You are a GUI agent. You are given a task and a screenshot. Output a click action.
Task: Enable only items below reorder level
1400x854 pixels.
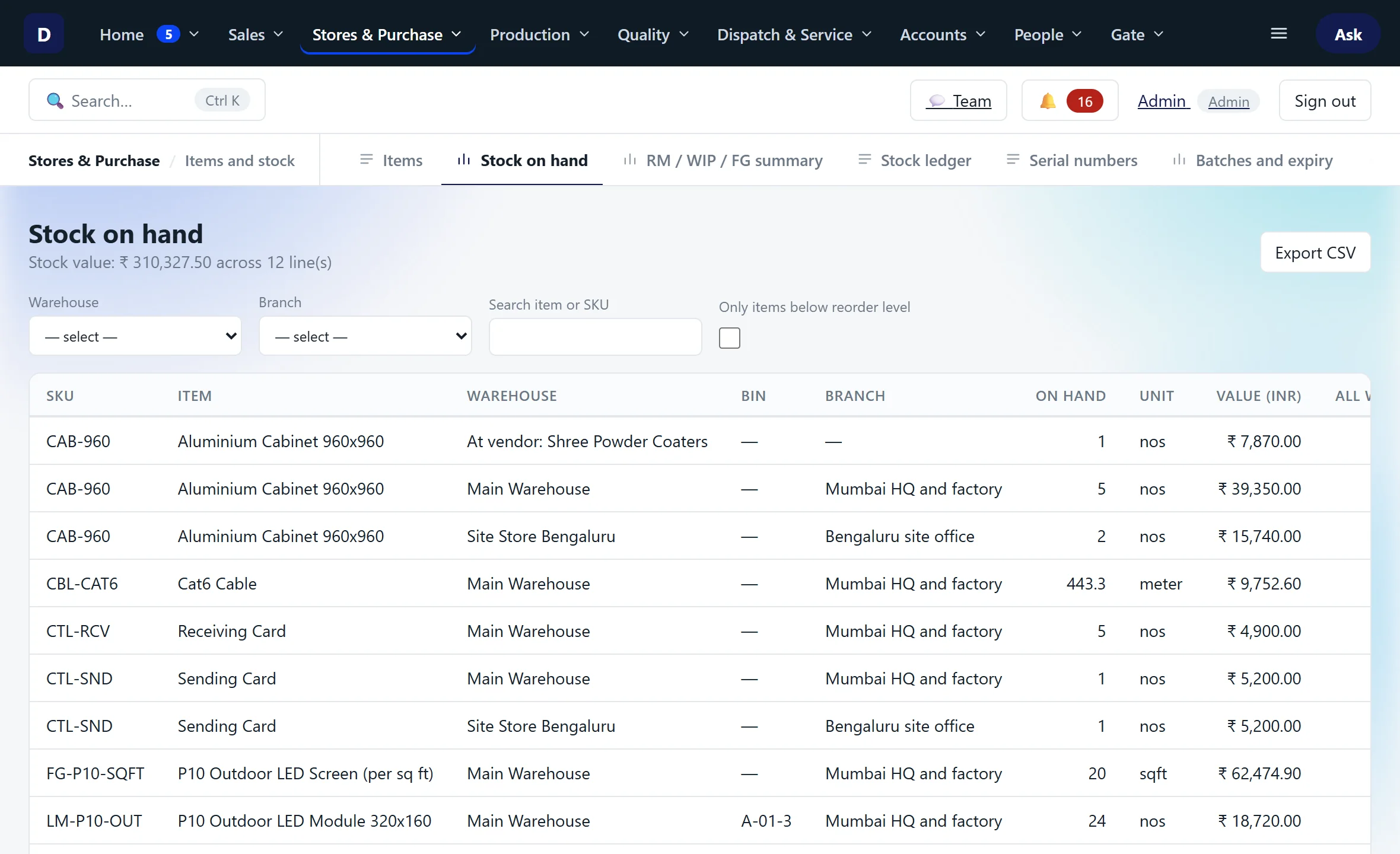730,338
